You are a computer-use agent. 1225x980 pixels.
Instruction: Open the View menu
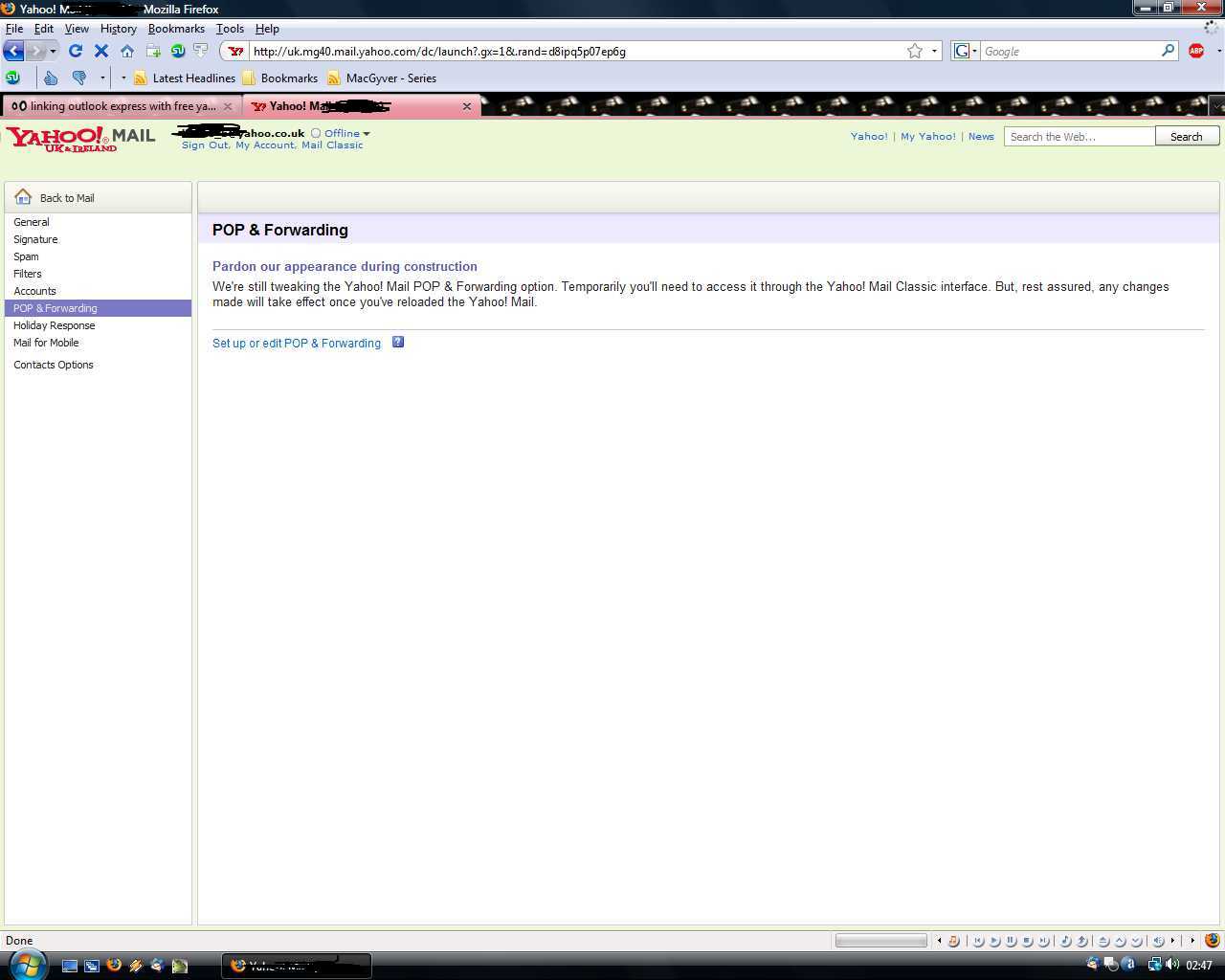(77, 29)
